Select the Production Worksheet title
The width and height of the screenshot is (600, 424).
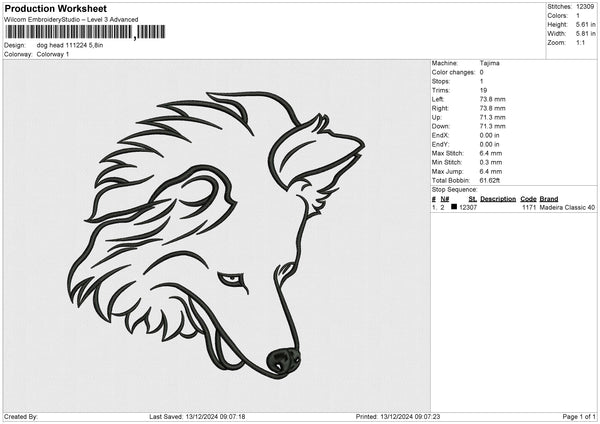(x=55, y=9)
